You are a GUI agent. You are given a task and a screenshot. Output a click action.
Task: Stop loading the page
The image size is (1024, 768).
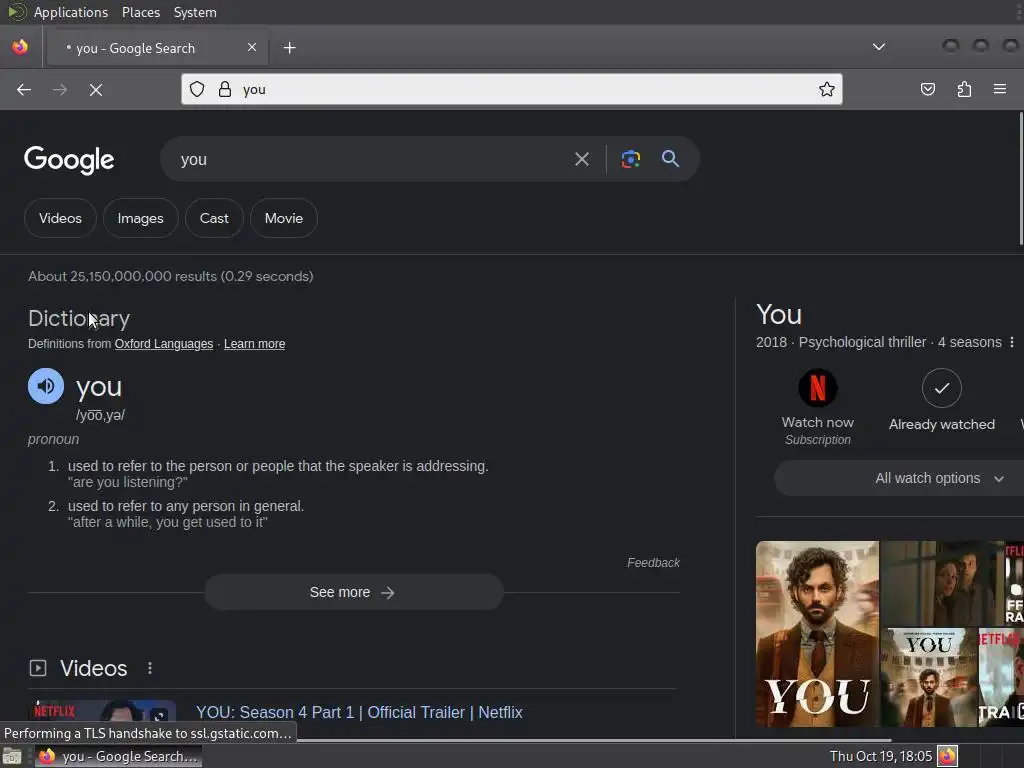point(95,89)
